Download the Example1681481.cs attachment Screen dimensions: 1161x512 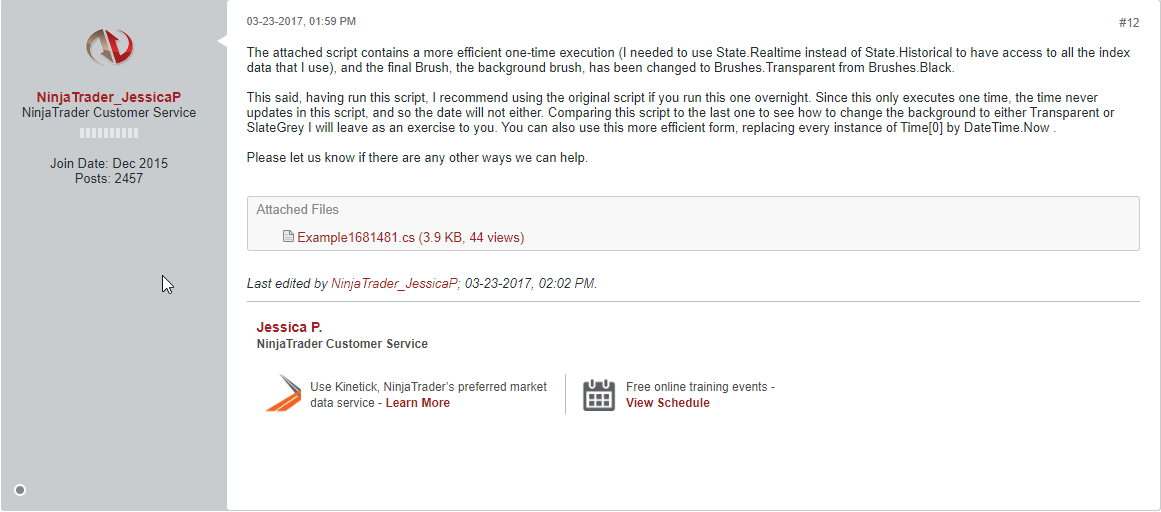(355, 237)
